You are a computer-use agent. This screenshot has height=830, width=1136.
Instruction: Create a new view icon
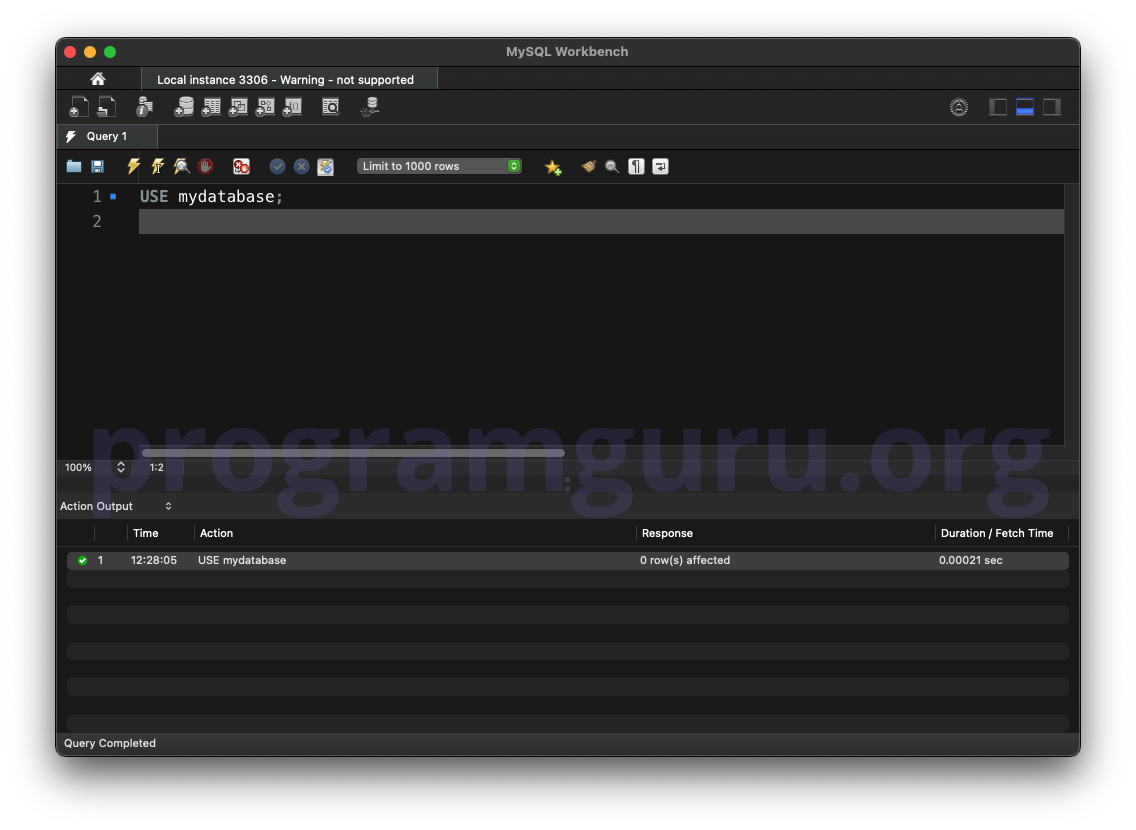click(x=238, y=106)
